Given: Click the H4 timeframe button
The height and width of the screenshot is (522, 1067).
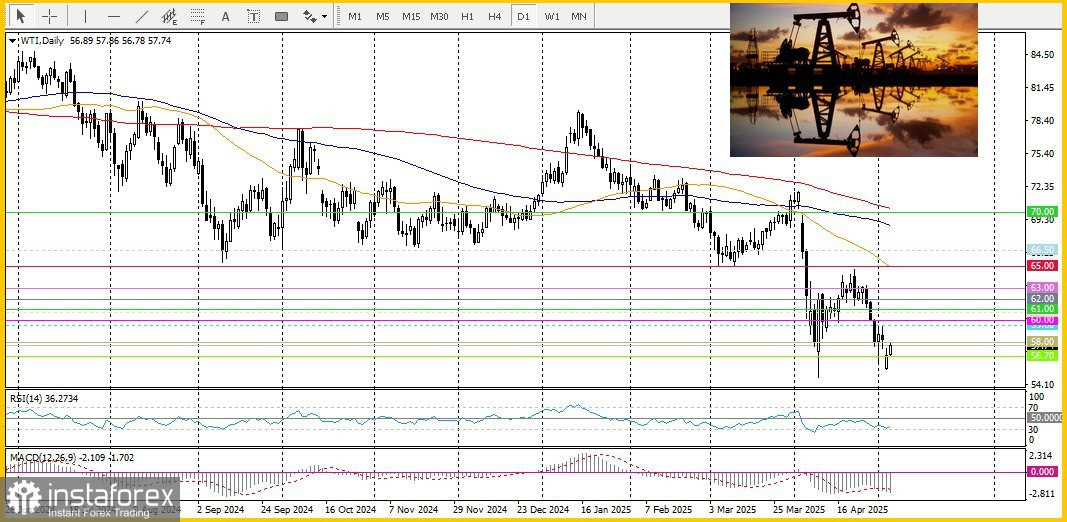Looking at the screenshot, I should (495, 16).
